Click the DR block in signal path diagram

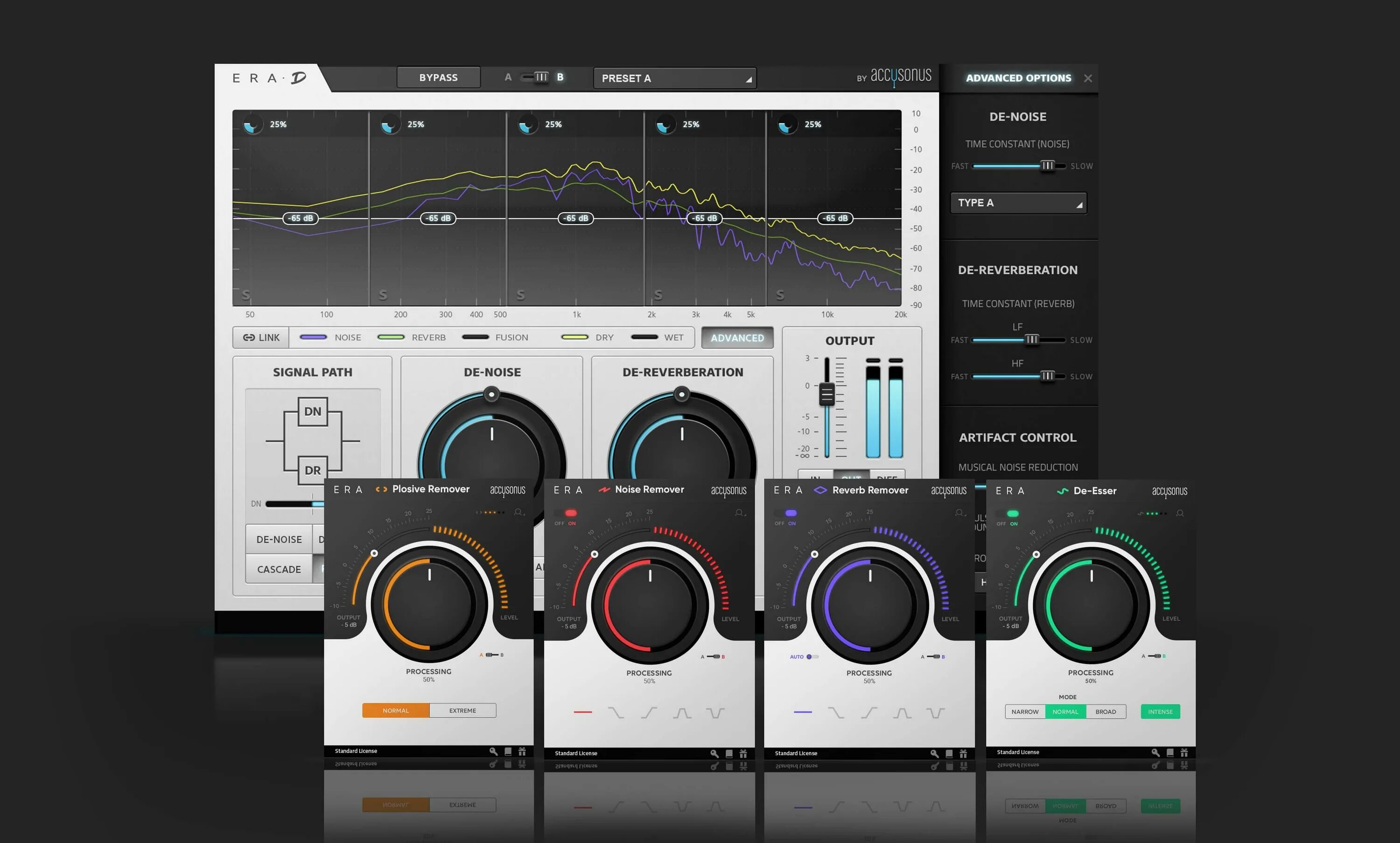[313, 470]
